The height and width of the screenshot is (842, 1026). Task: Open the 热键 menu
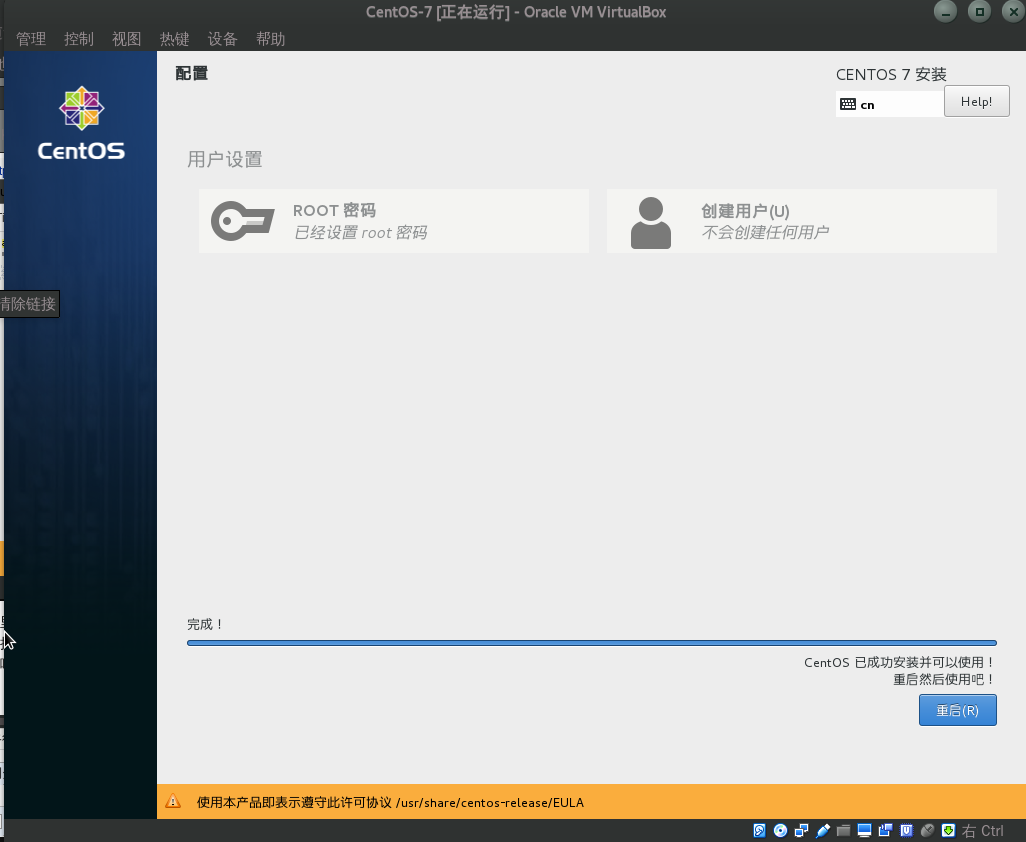pos(174,39)
